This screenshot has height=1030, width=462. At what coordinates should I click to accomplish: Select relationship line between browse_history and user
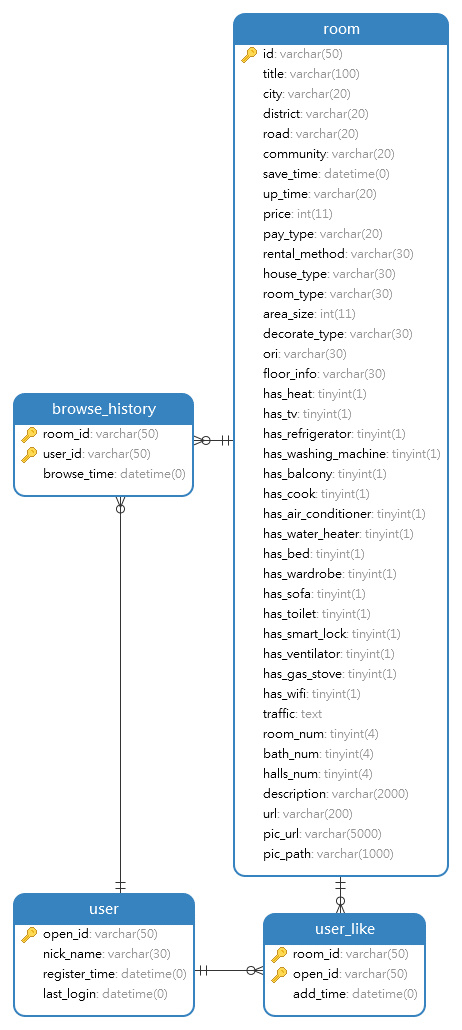click(120, 694)
